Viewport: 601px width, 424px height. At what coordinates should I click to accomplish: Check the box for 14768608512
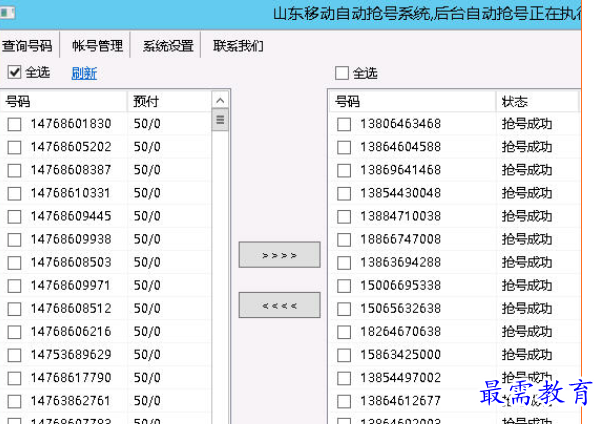(x=14, y=309)
